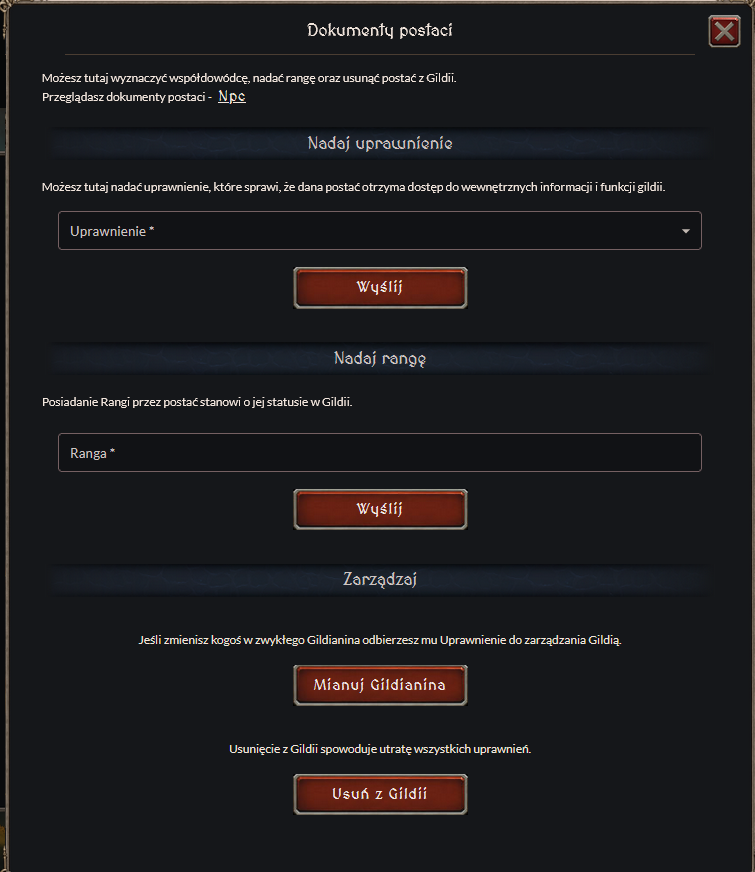Open the Npc character link
The width and height of the screenshot is (755, 872).
pos(231,97)
